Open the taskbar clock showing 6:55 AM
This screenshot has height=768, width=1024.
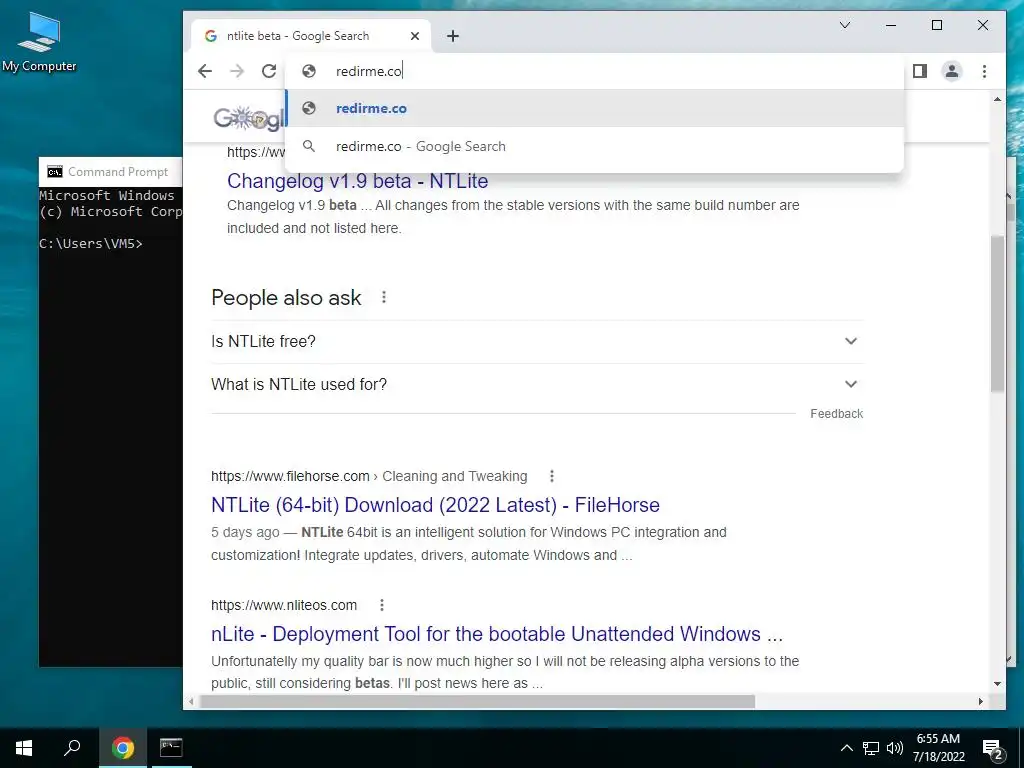[x=938, y=748]
